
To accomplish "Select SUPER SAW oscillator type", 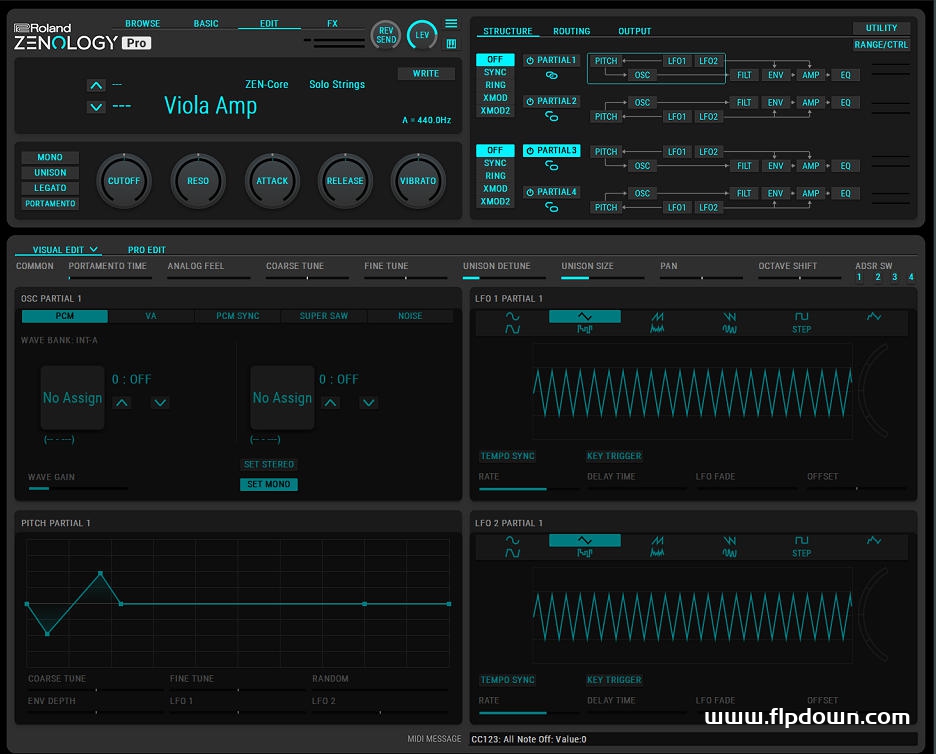I will [324, 316].
